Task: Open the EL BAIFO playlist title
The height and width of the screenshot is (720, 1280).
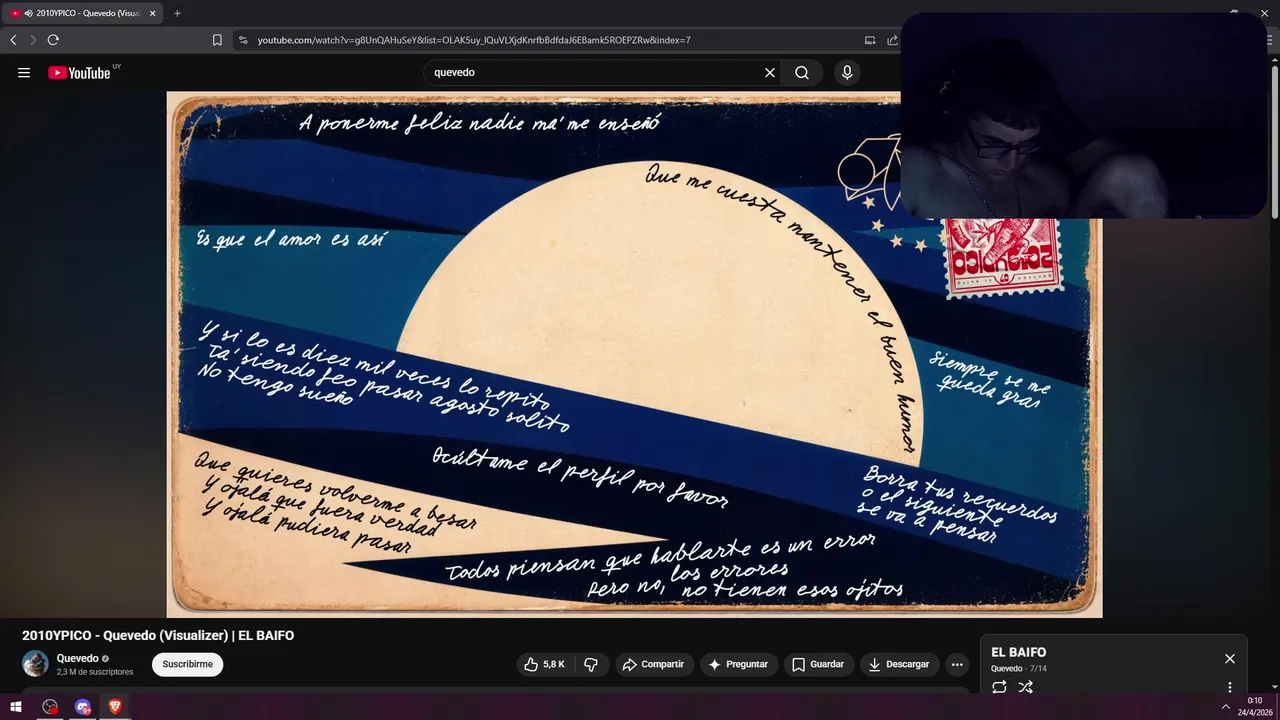Action: 1019,652
